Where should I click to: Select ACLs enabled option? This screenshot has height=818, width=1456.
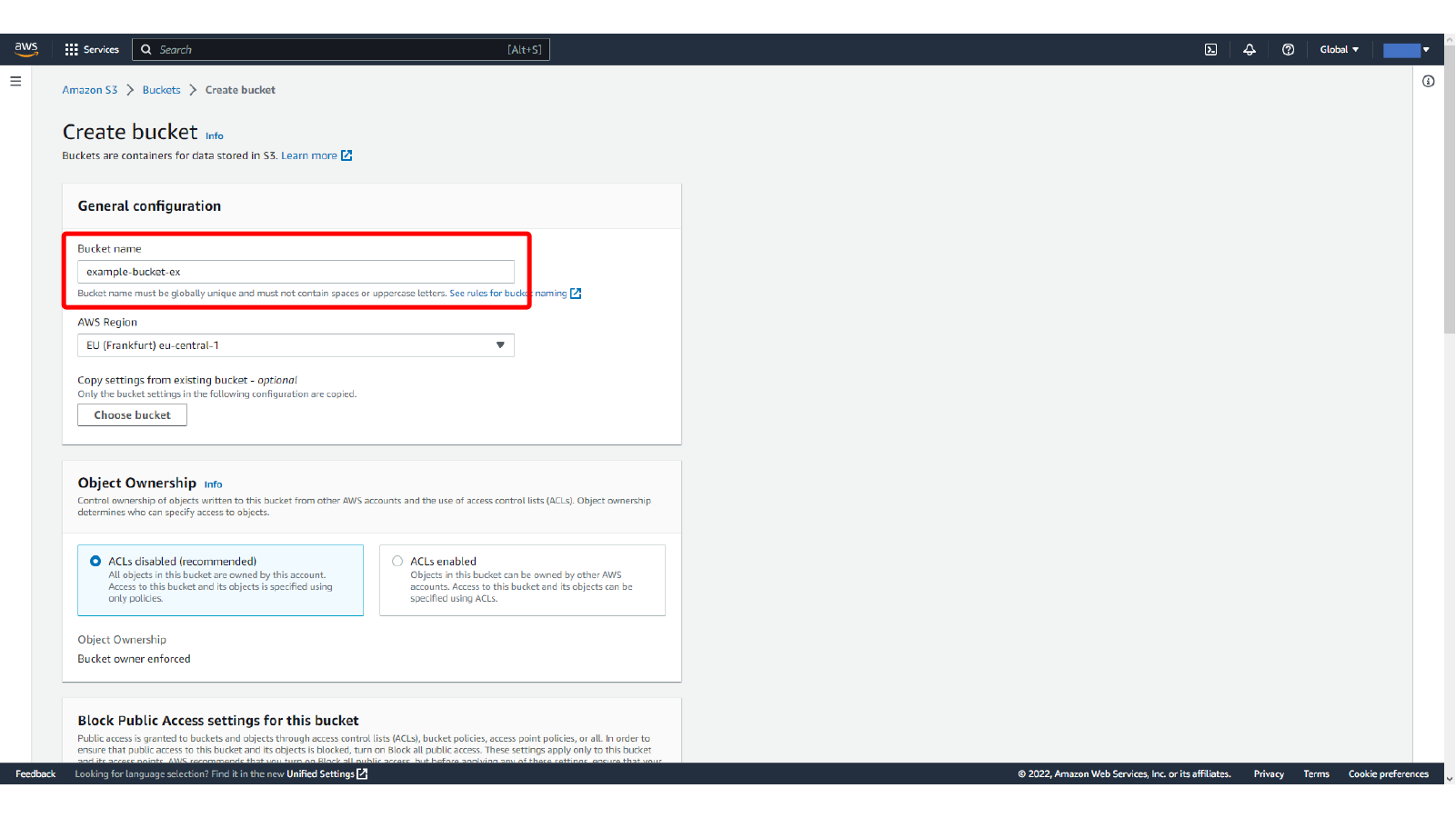[x=522, y=580]
